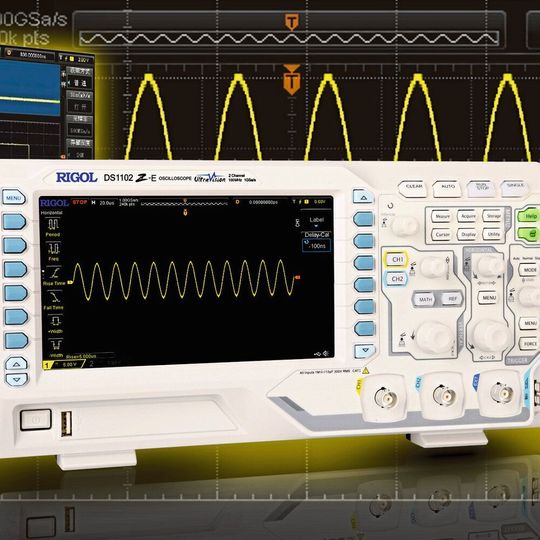This screenshot has width=540, height=540.
Task: Push the softkey beside the +Width item
Action: click(16, 317)
